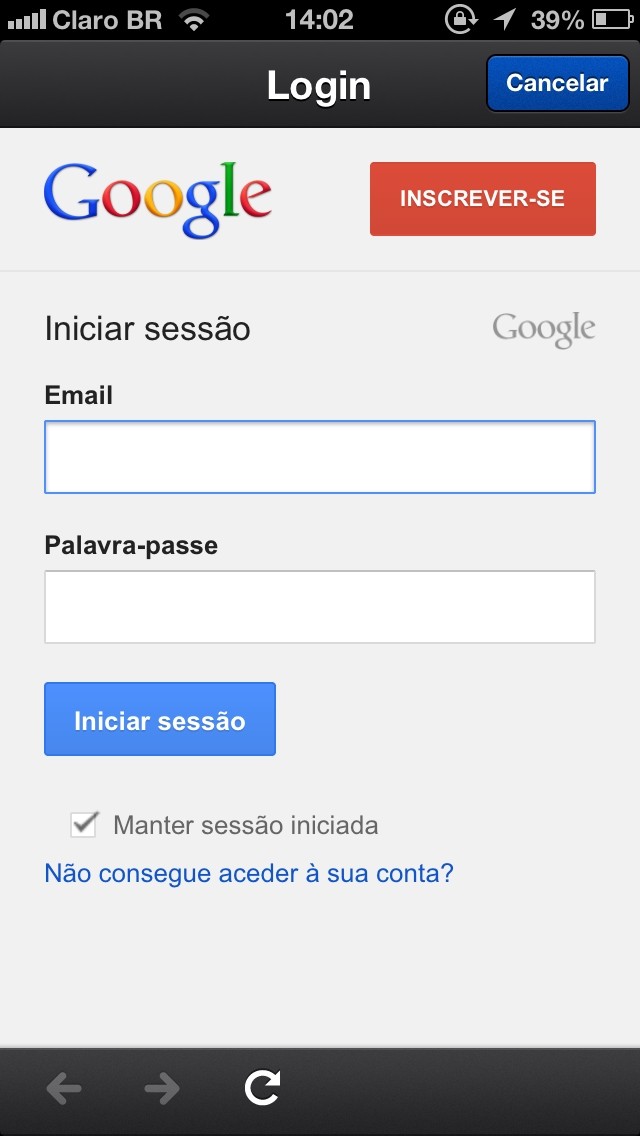Tap the back arrow in bottom toolbar
Screen dimensions: 640x1136
64,1088
